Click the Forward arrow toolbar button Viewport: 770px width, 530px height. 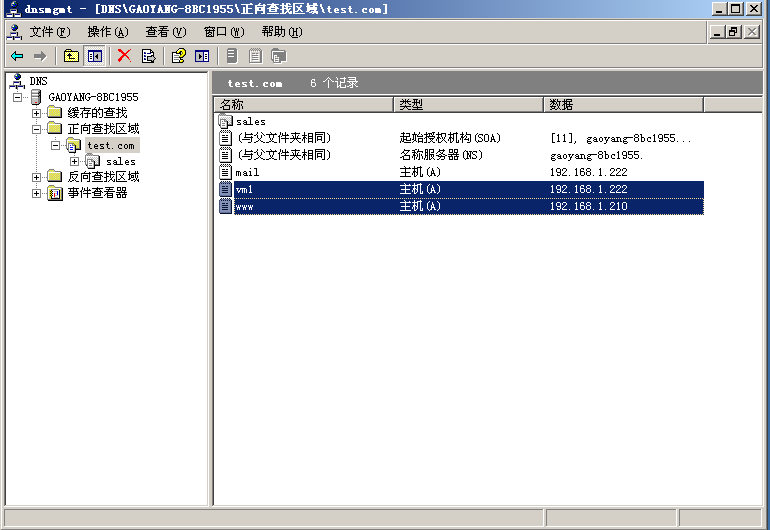[40, 56]
